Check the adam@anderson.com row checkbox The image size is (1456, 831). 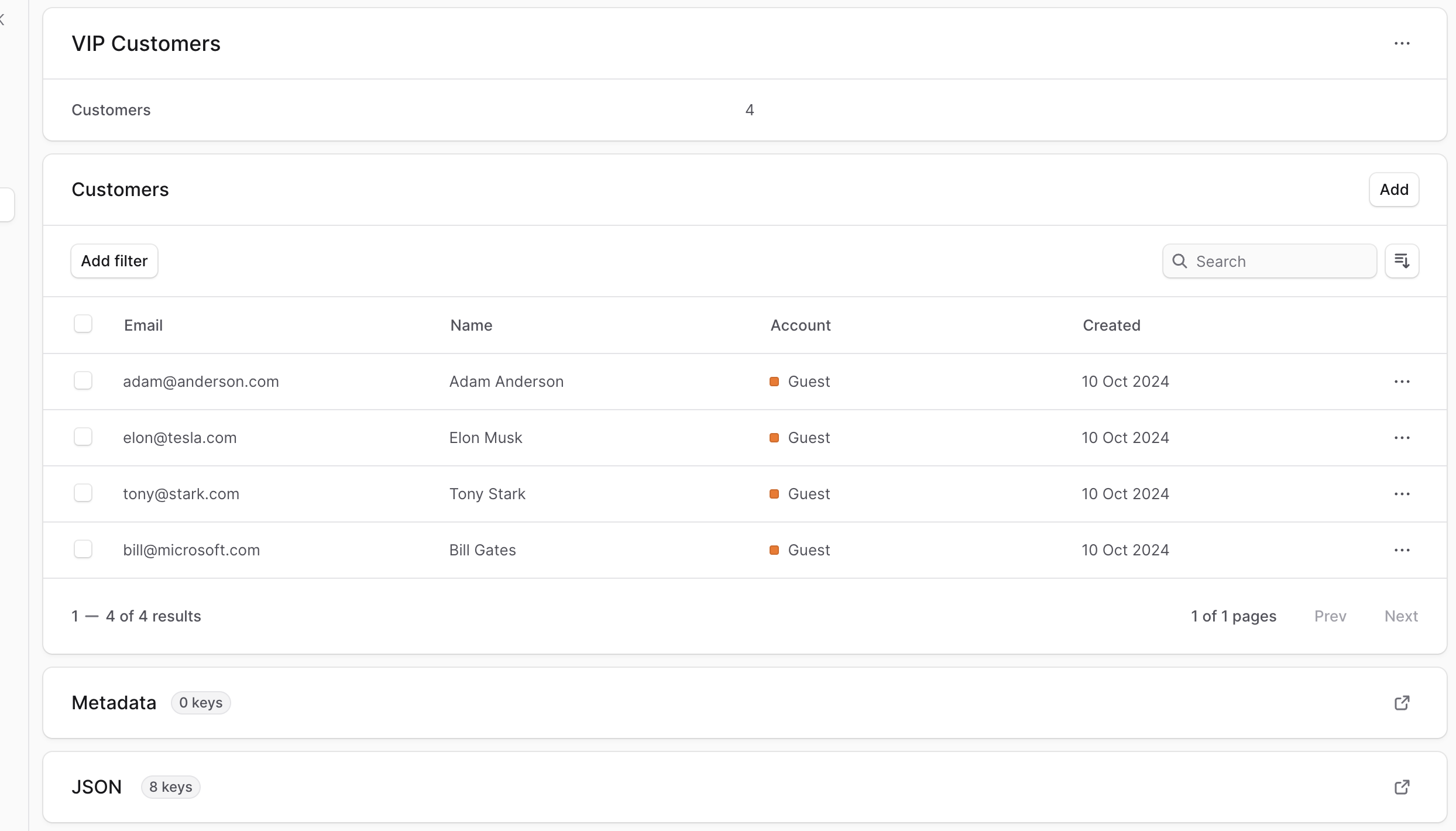pos(83,380)
